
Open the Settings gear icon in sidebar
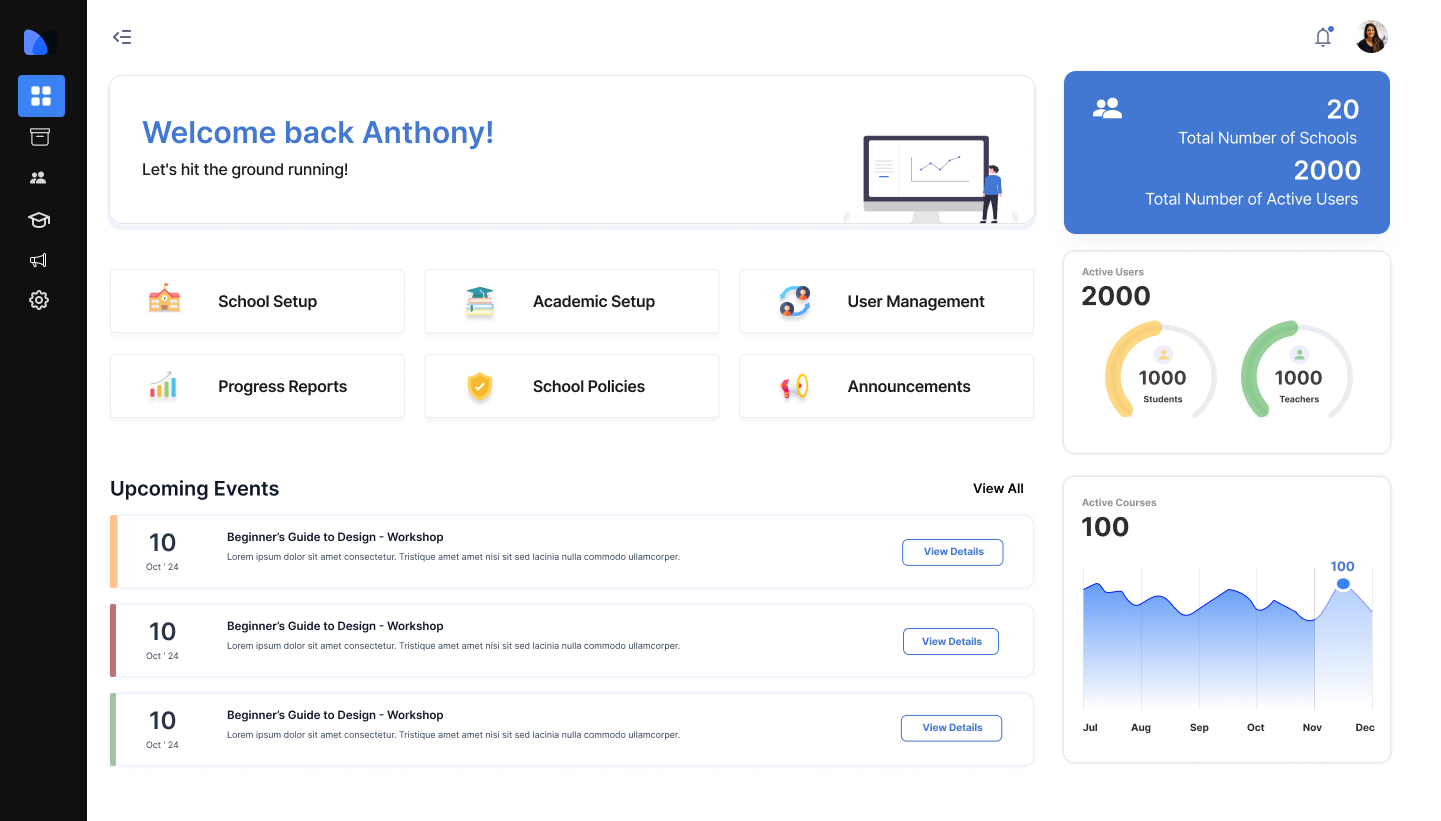click(38, 300)
